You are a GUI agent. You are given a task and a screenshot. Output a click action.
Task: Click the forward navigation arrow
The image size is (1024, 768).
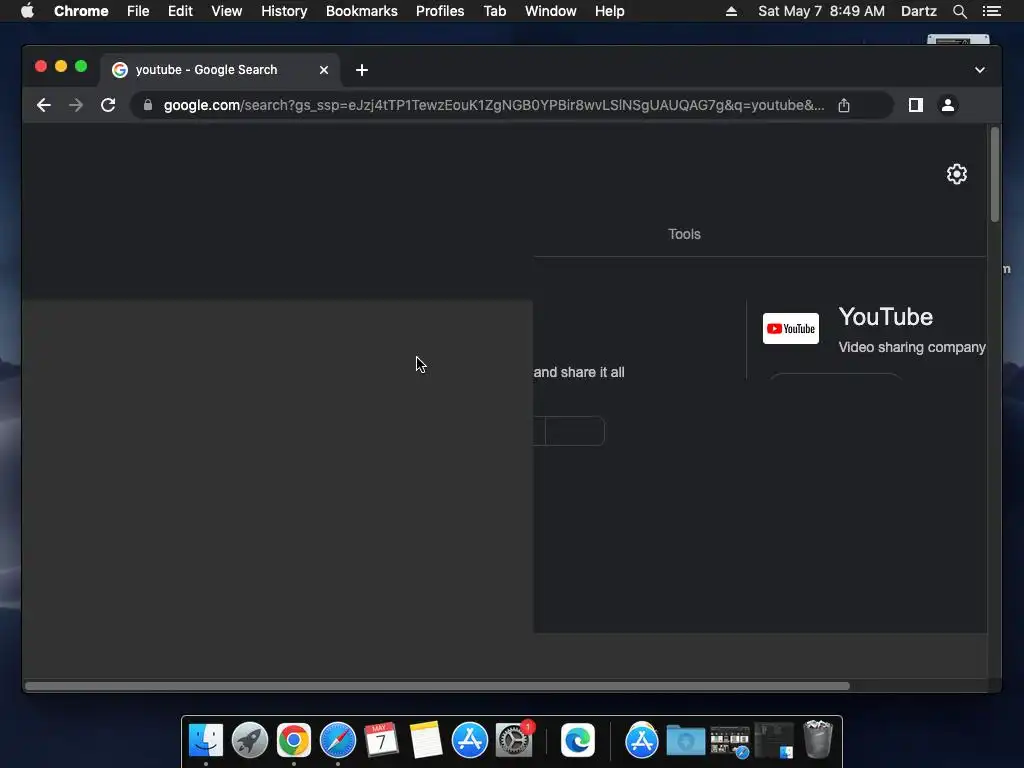click(76, 105)
